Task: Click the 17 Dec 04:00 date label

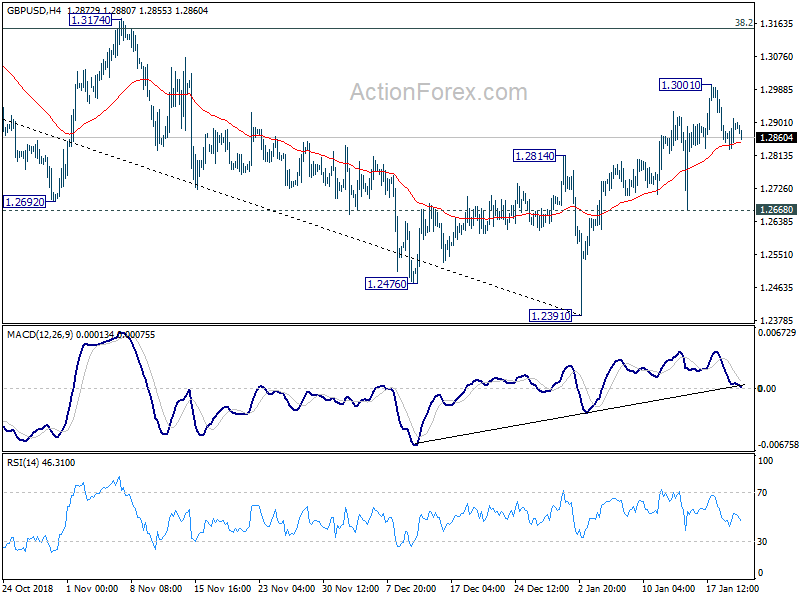Action: (x=478, y=588)
